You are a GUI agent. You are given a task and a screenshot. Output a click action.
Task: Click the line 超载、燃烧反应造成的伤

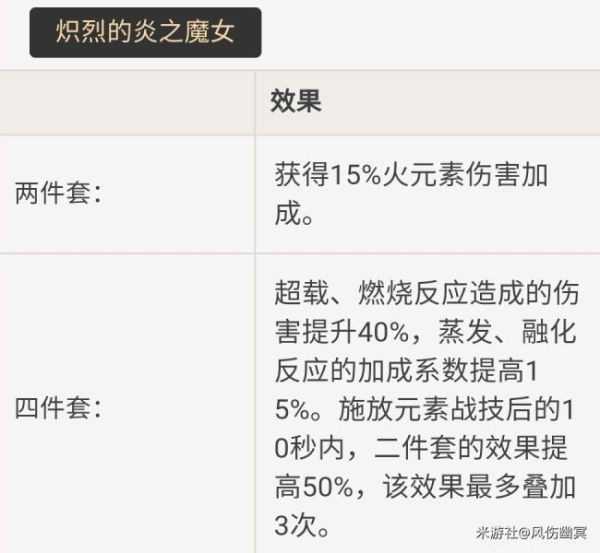424,293
